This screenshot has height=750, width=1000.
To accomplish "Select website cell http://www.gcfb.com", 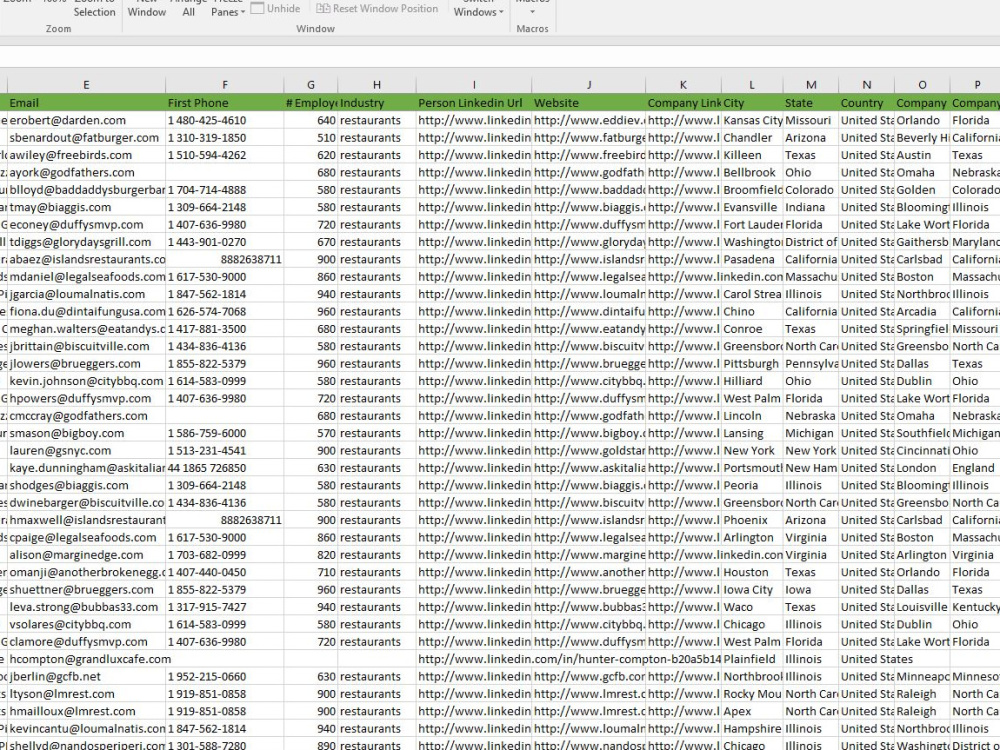I will tap(589, 677).
